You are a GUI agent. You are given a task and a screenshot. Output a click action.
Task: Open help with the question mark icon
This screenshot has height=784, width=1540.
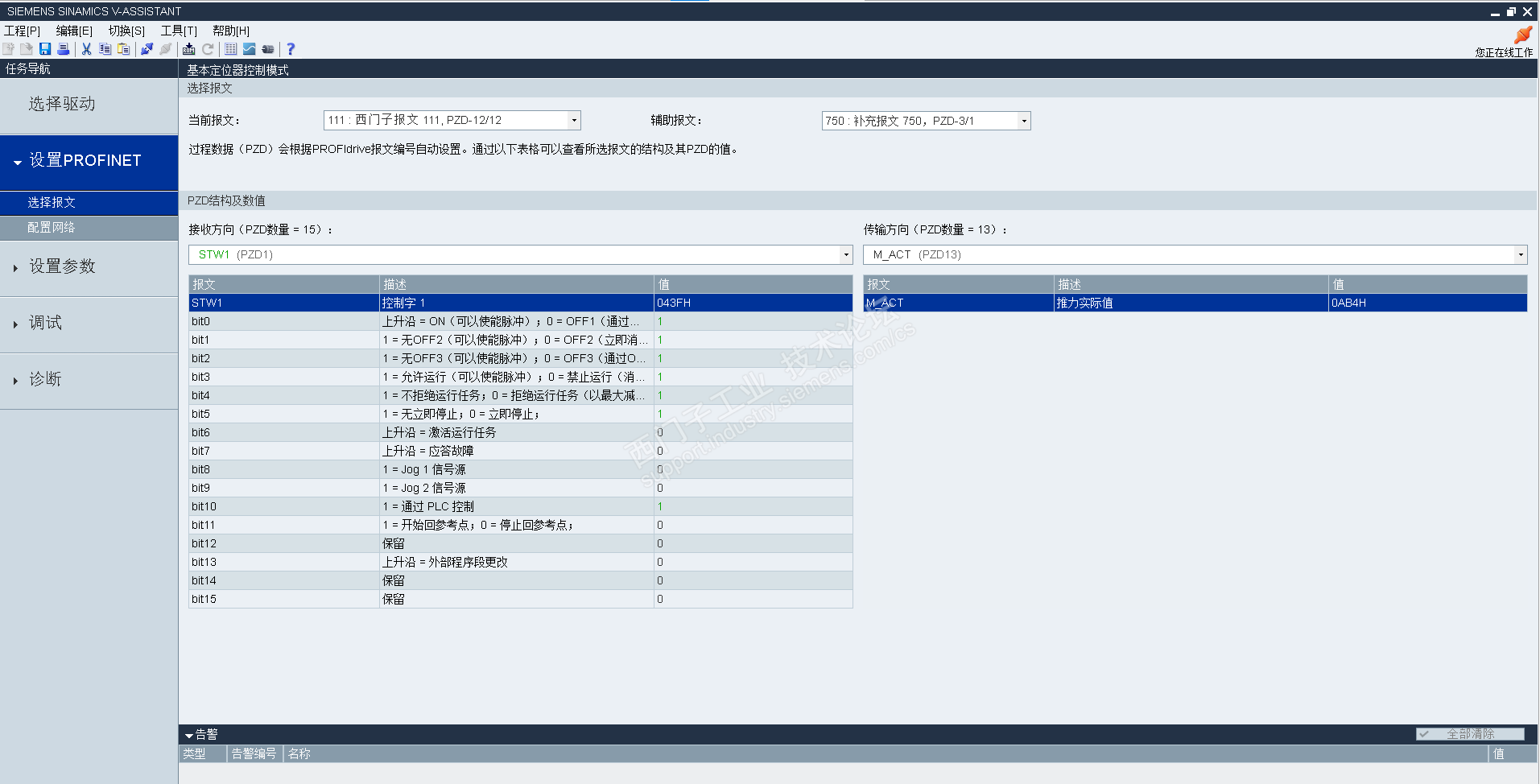coord(291,49)
